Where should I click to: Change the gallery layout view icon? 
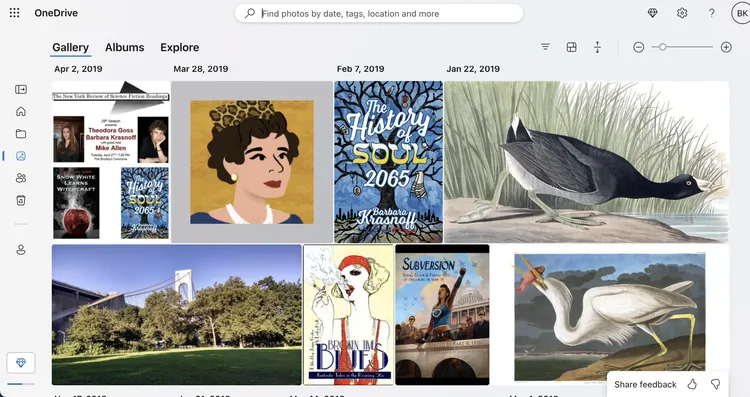(571, 47)
